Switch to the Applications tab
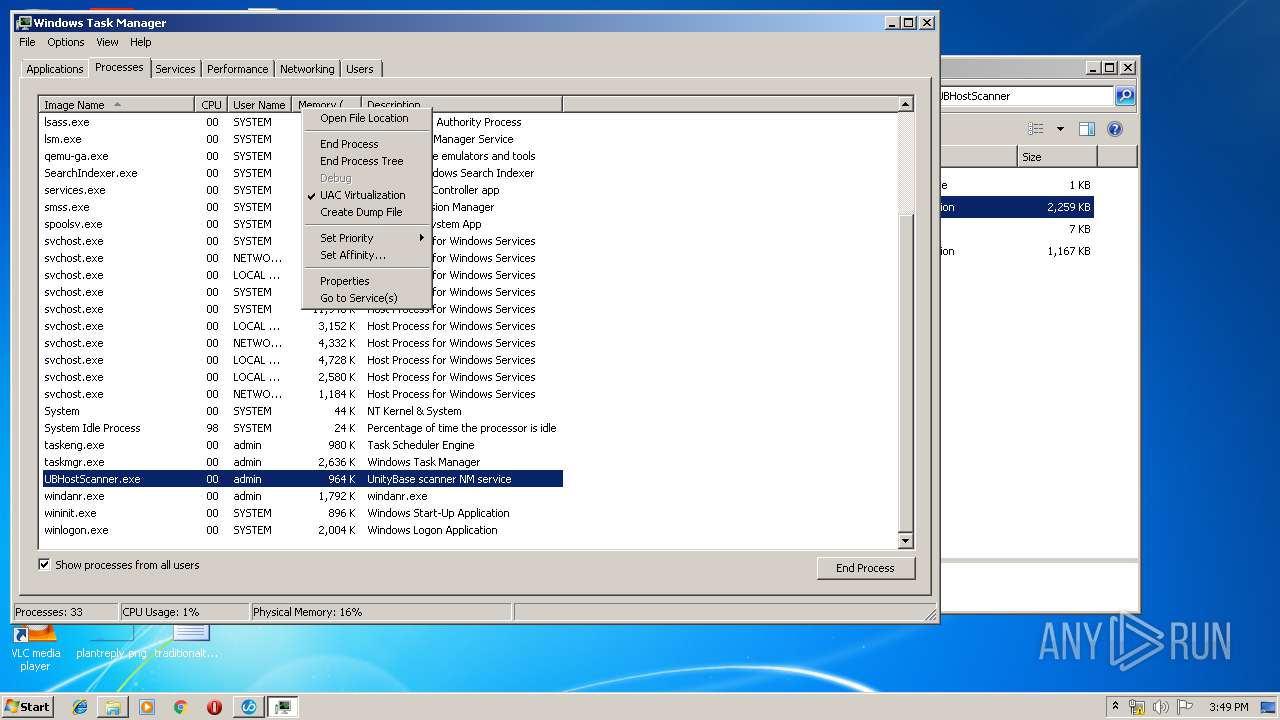 point(54,69)
